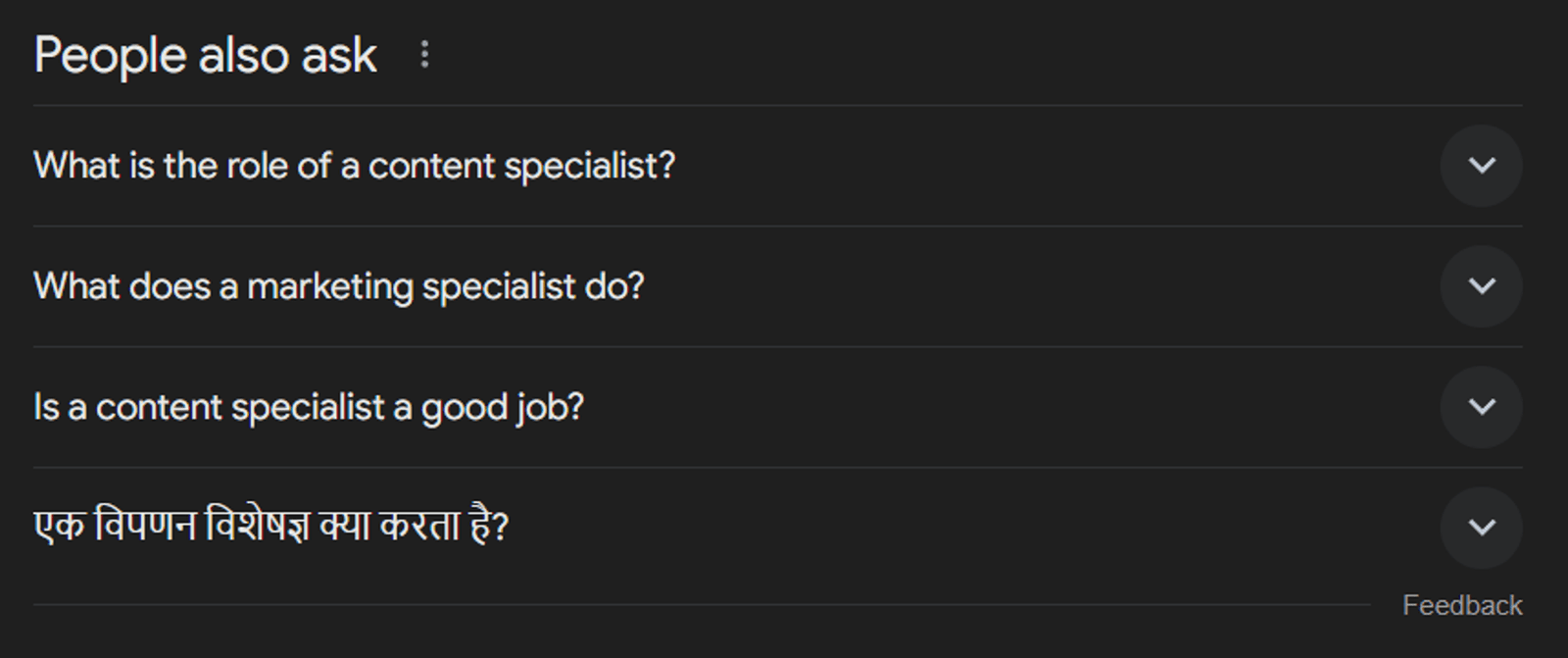Click the question 'एक विपणन विशेषज्ञ क्या करता है?'

coord(271,527)
